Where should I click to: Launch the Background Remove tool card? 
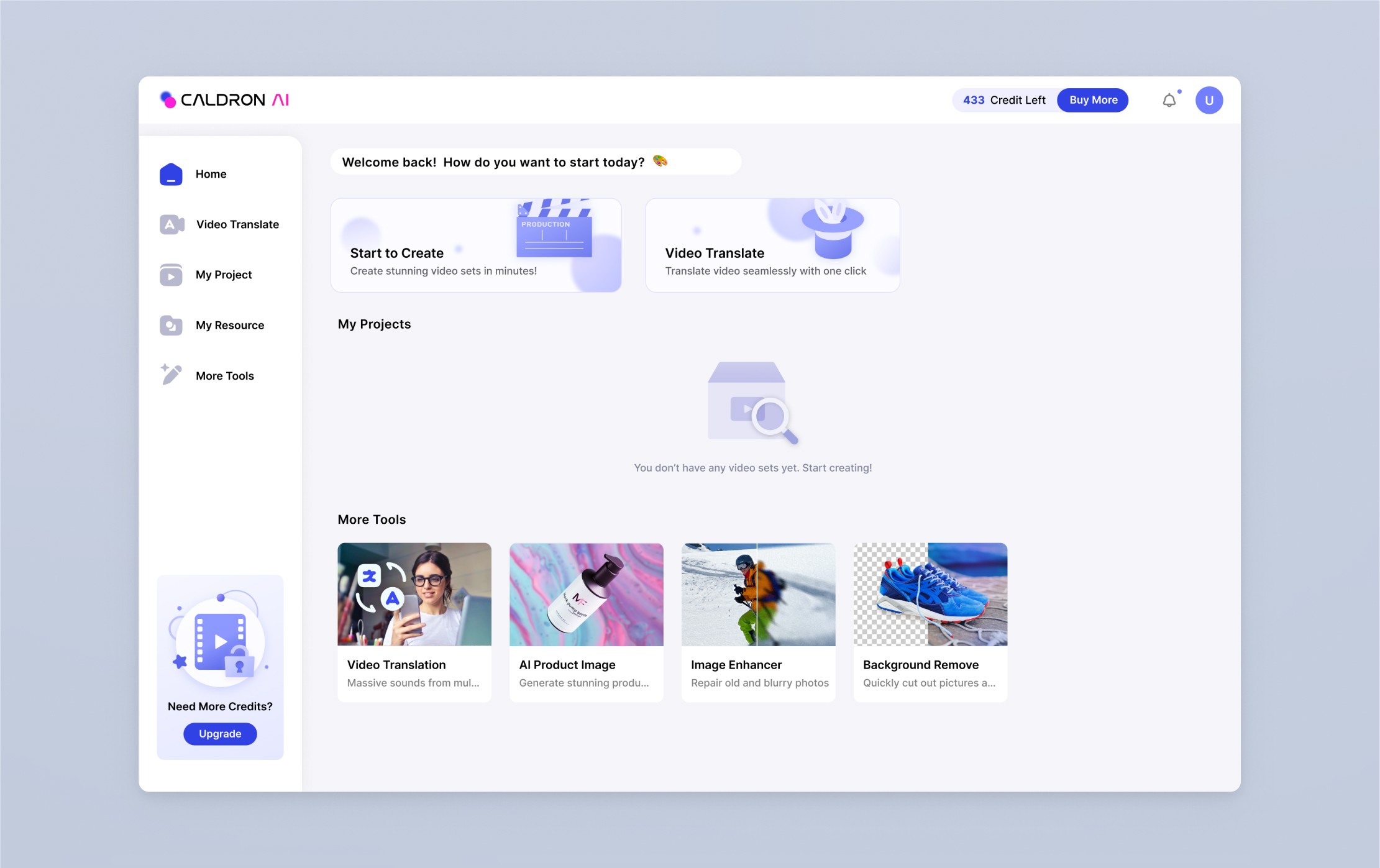930,622
